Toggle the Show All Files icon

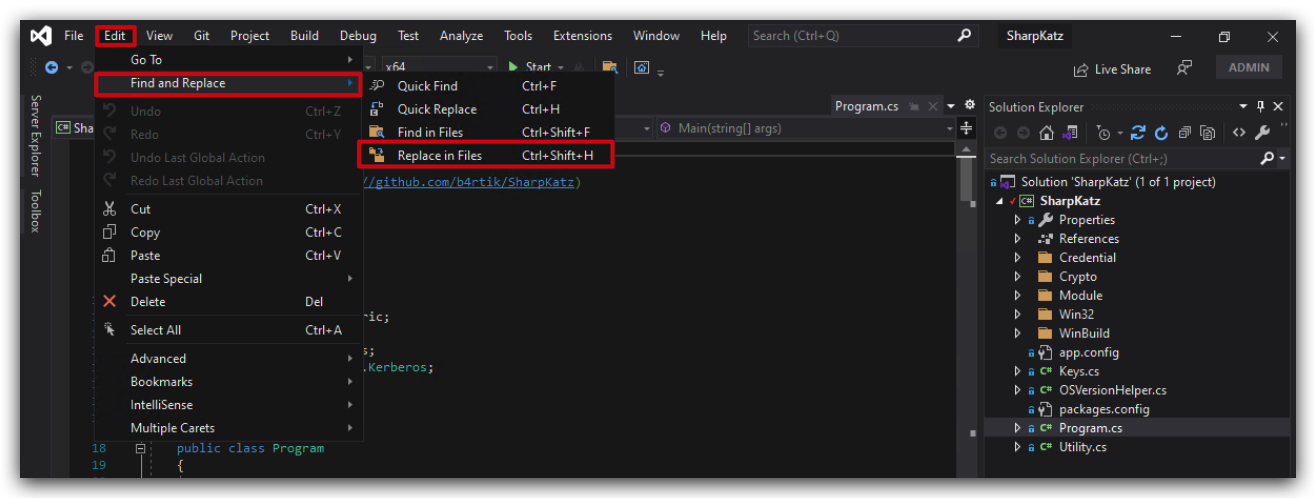(1207, 132)
